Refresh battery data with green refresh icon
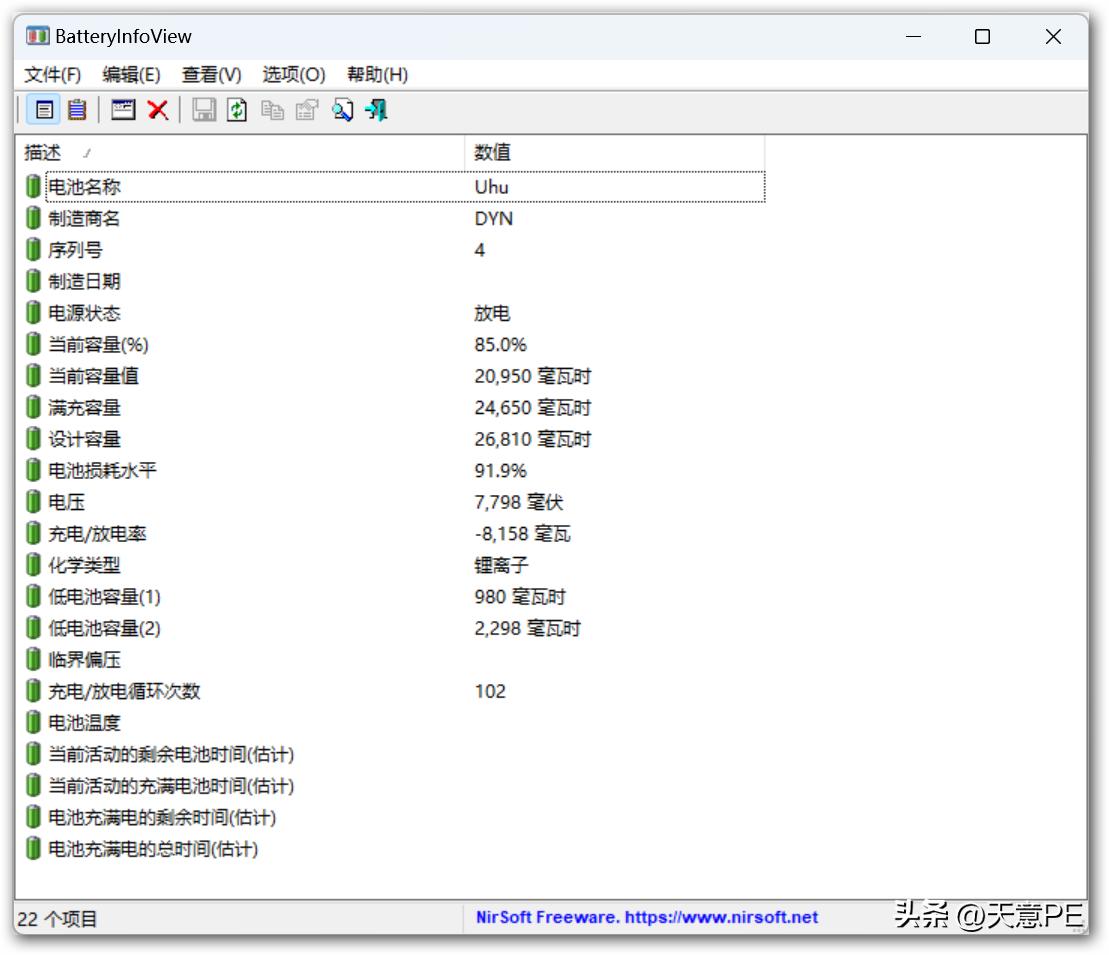This screenshot has width=1109, height=955. 237,110
